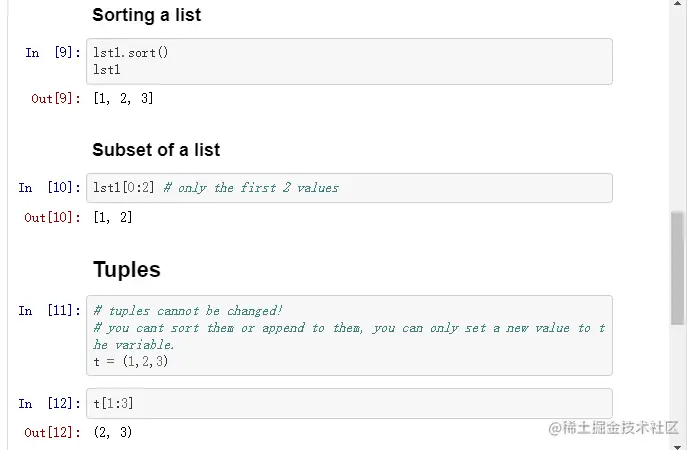Click the Out[12] output prompt
The width and height of the screenshot is (693, 450).
pyautogui.click(x=51, y=432)
